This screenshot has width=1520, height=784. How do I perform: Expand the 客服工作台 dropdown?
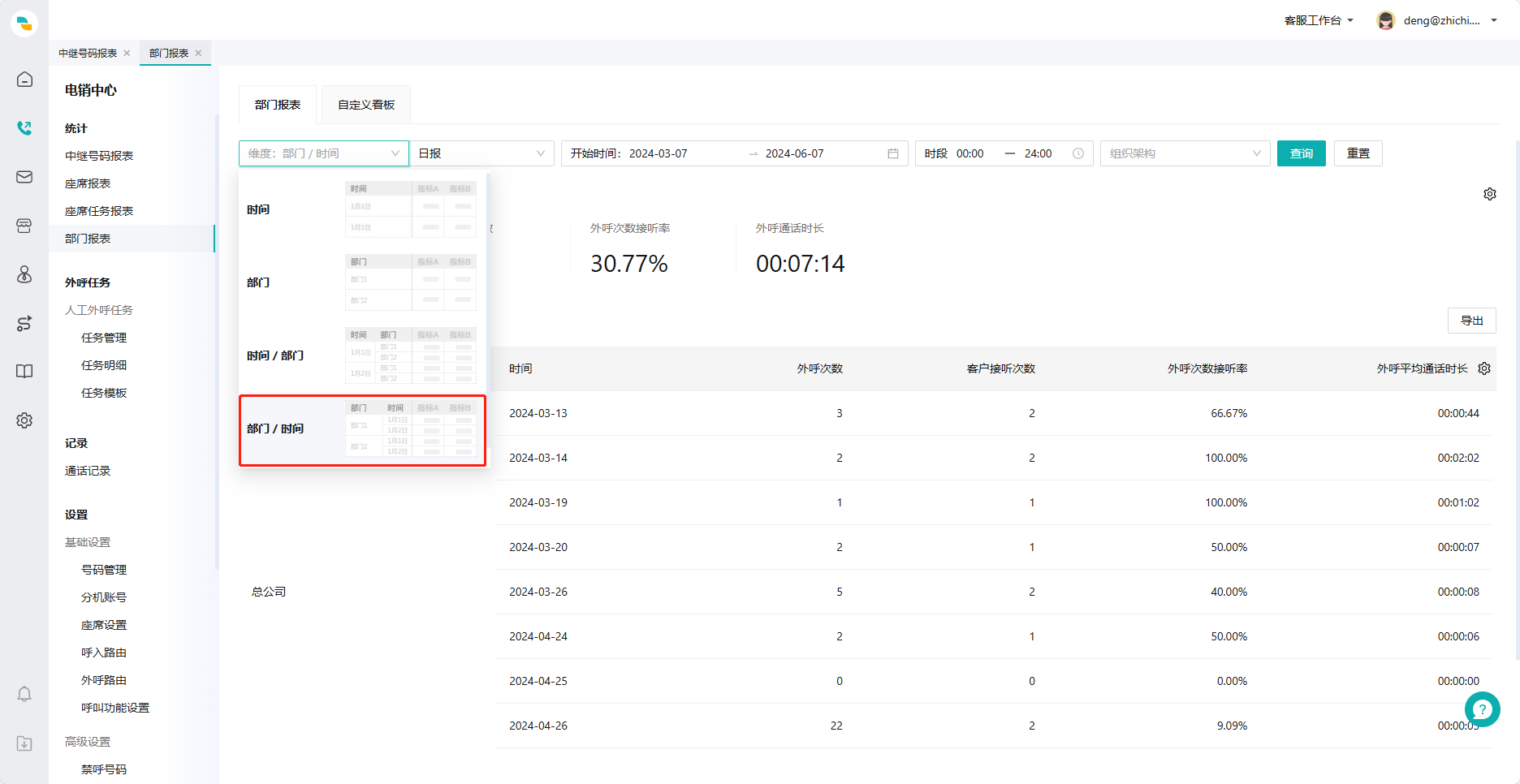(x=1319, y=20)
